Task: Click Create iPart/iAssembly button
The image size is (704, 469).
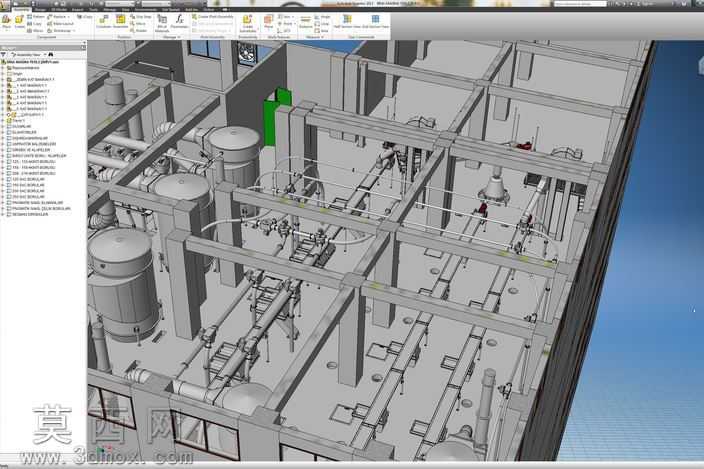Action: pyautogui.click(x=213, y=17)
